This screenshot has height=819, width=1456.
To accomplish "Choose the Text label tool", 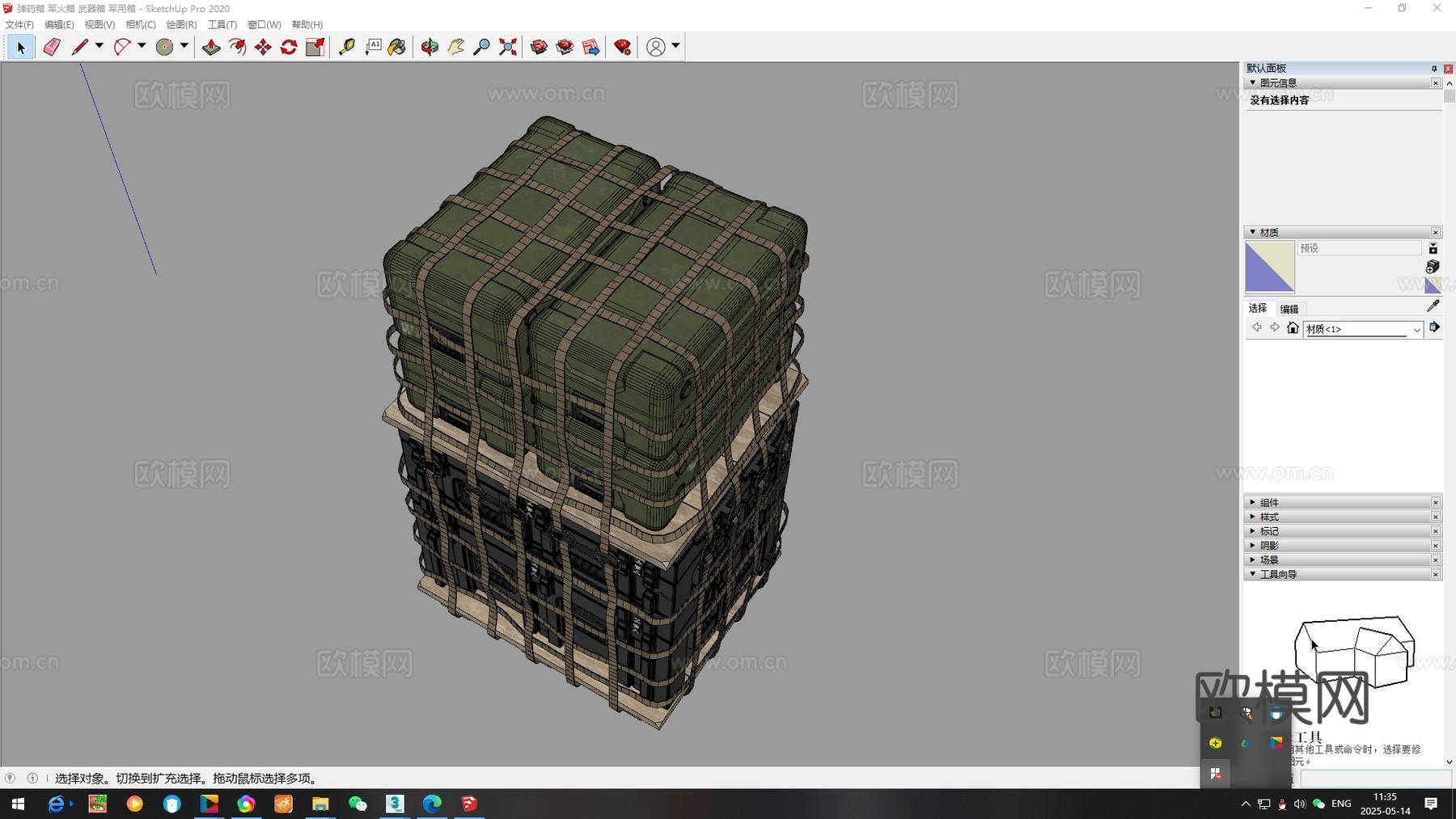I will [x=373, y=48].
